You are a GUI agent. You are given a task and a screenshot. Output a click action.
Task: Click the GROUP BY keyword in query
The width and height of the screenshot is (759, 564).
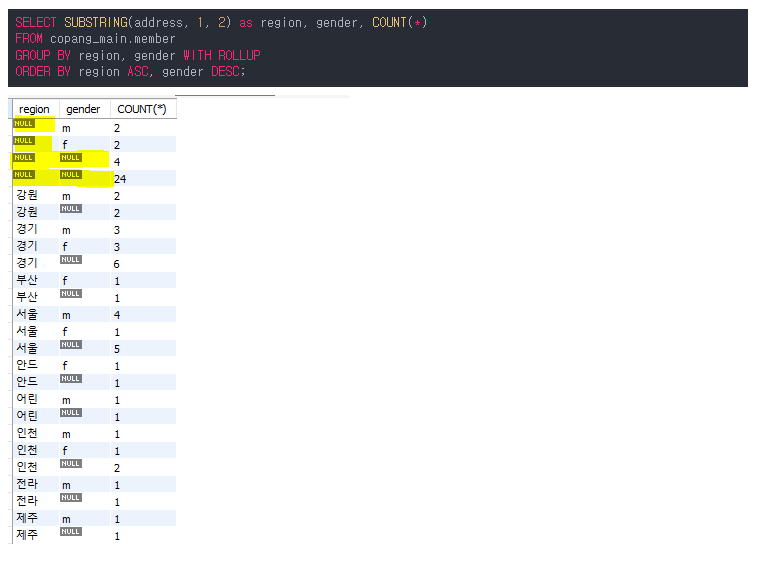[x=43, y=56]
